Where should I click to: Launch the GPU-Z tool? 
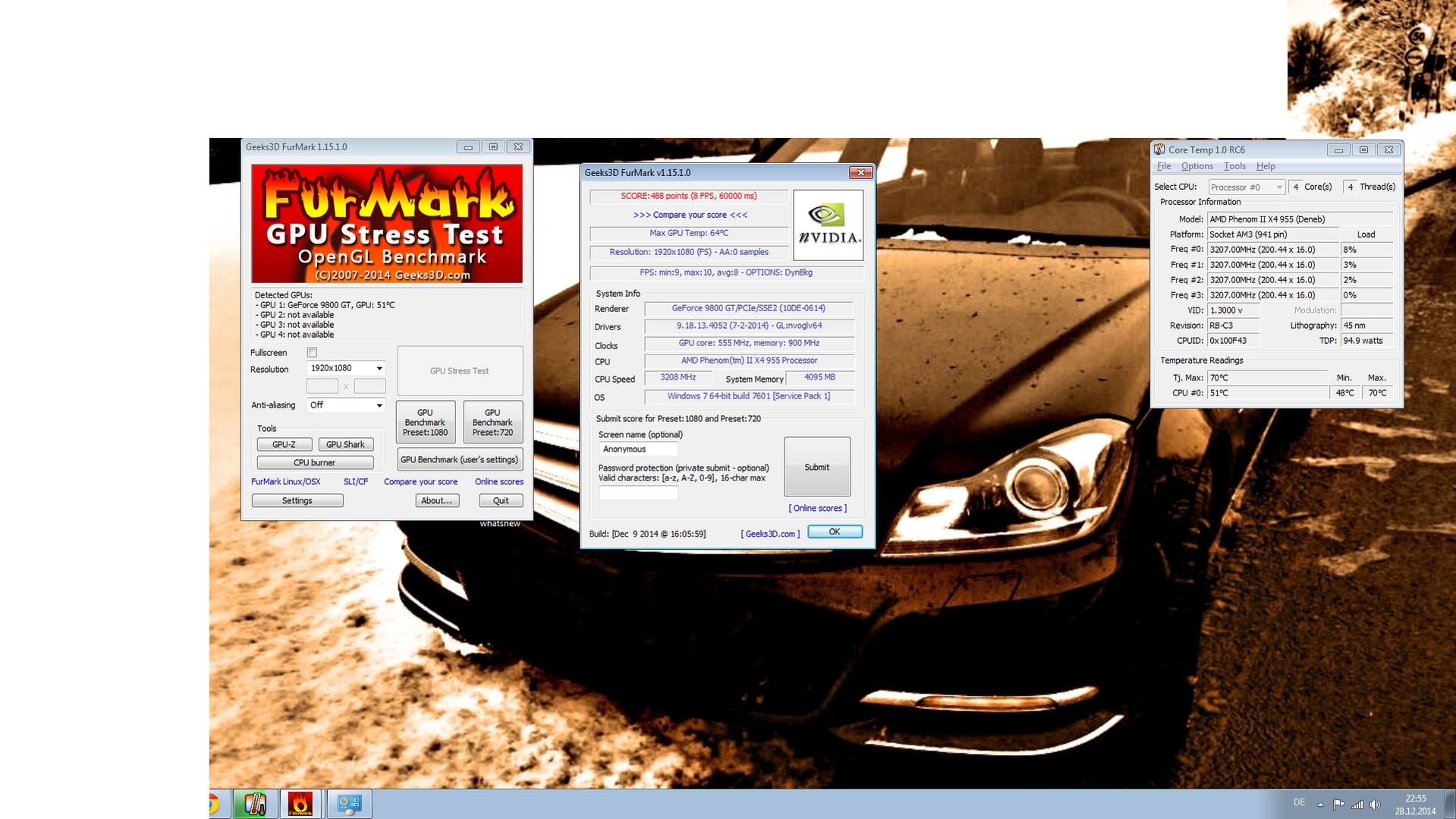point(285,445)
